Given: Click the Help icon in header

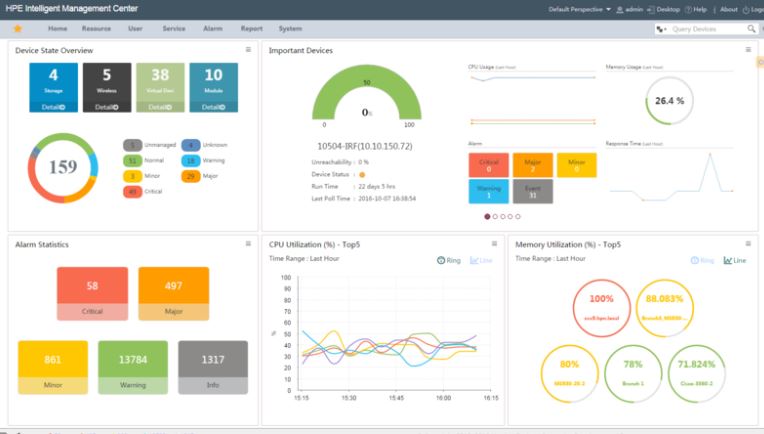Looking at the screenshot, I should (x=688, y=9).
